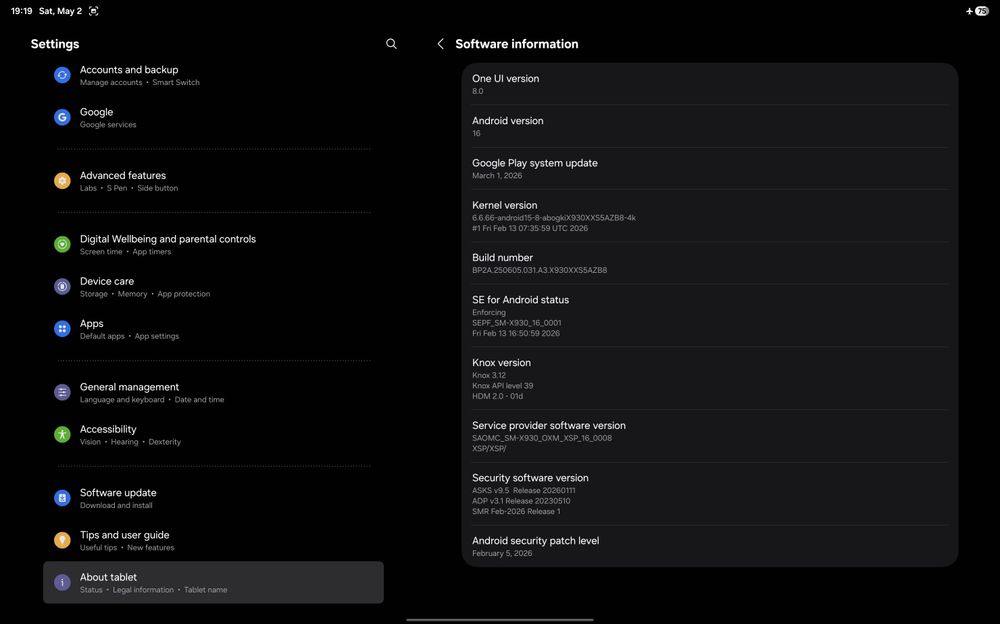Viewport: 1000px width, 624px height.
Task: Click the Google G icon
Action: point(62,117)
